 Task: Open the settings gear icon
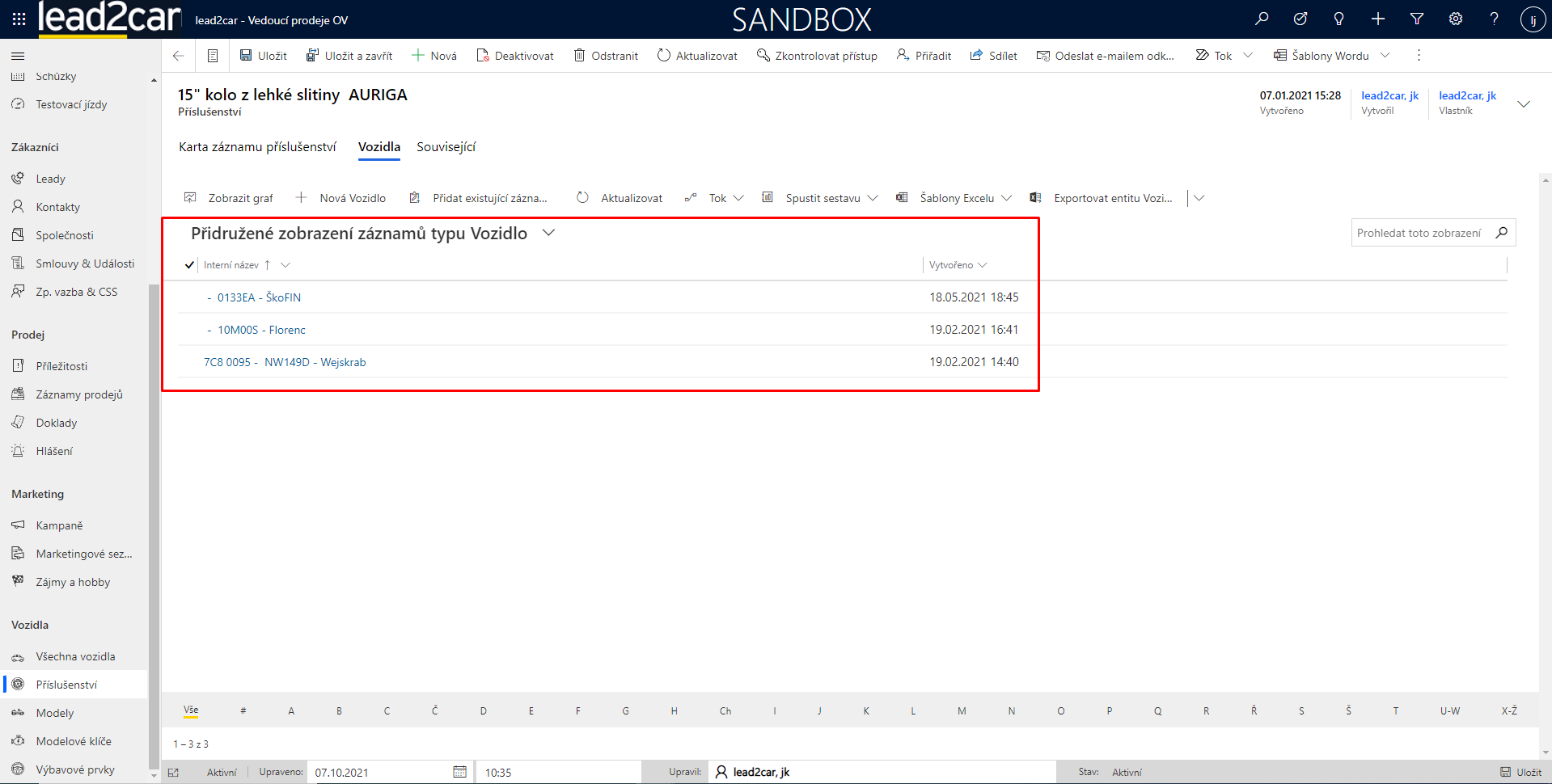point(1456,19)
